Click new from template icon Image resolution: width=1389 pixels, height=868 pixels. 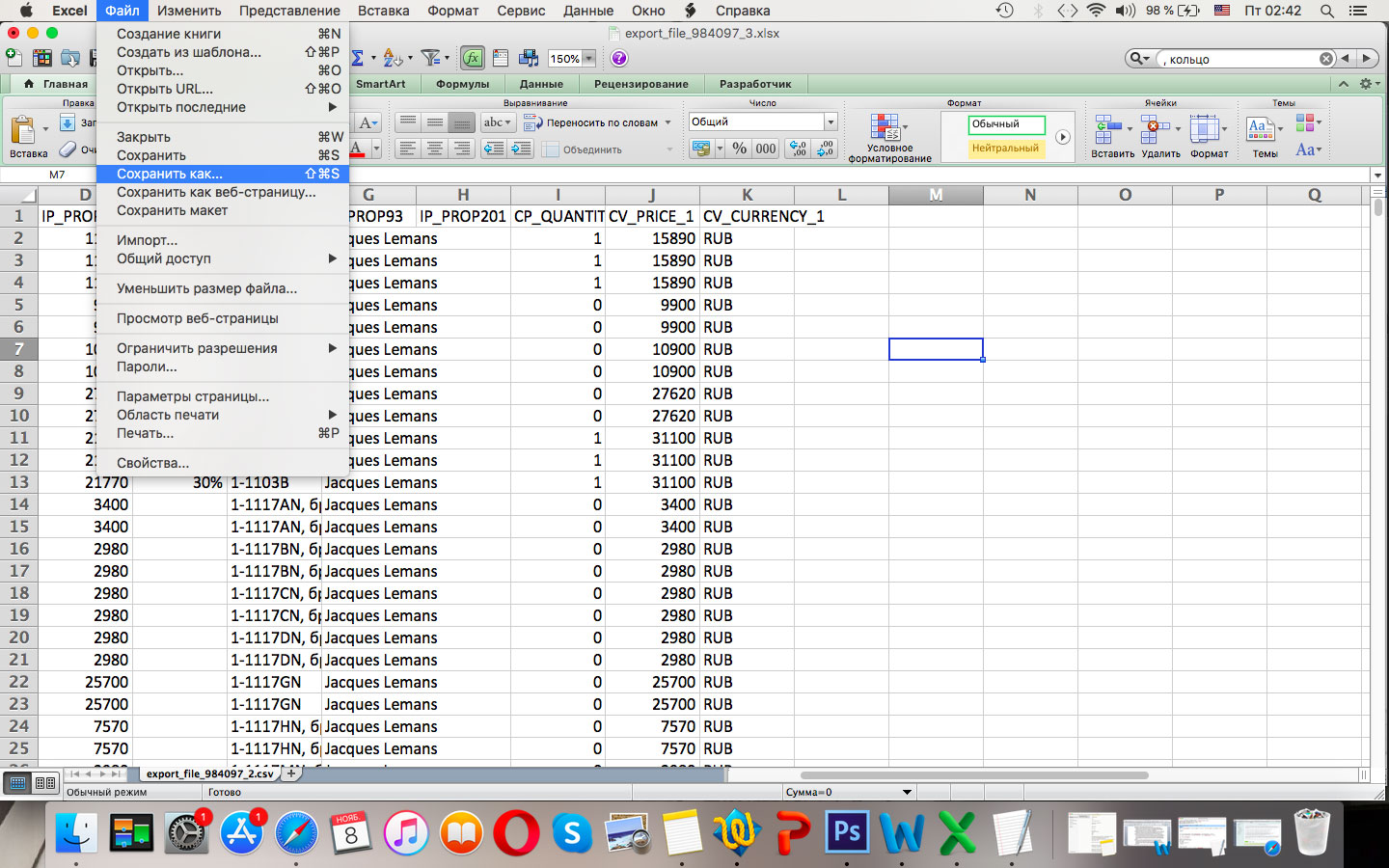[x=41, y=59]
